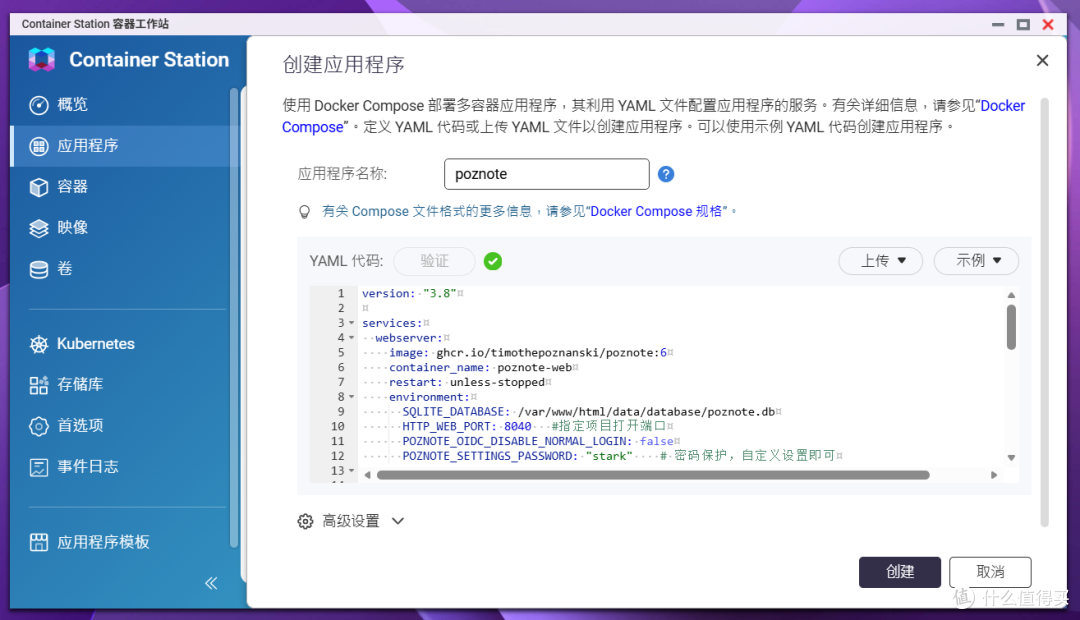Click the POZNOTE_OIDC_DISABLE_NORMAL_LOGIN line
1080x620 pixels.
coord(538,442)
